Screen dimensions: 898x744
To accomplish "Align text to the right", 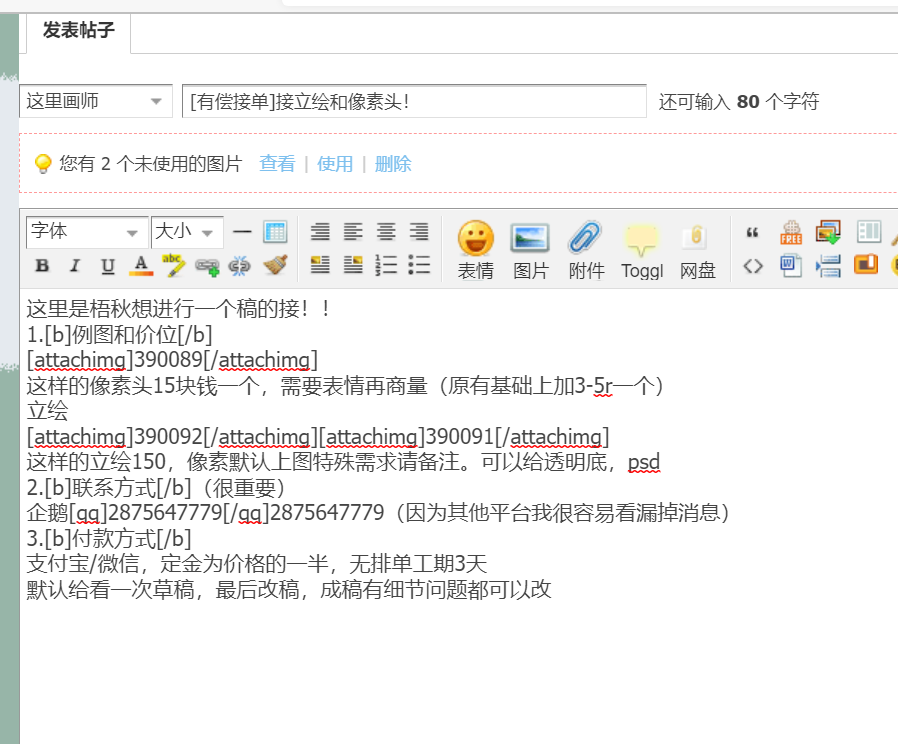I will tap(419, 232).
